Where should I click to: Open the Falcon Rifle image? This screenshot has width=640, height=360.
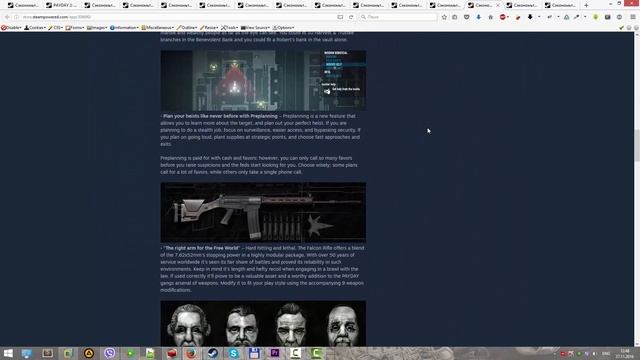tap(263, 212)
